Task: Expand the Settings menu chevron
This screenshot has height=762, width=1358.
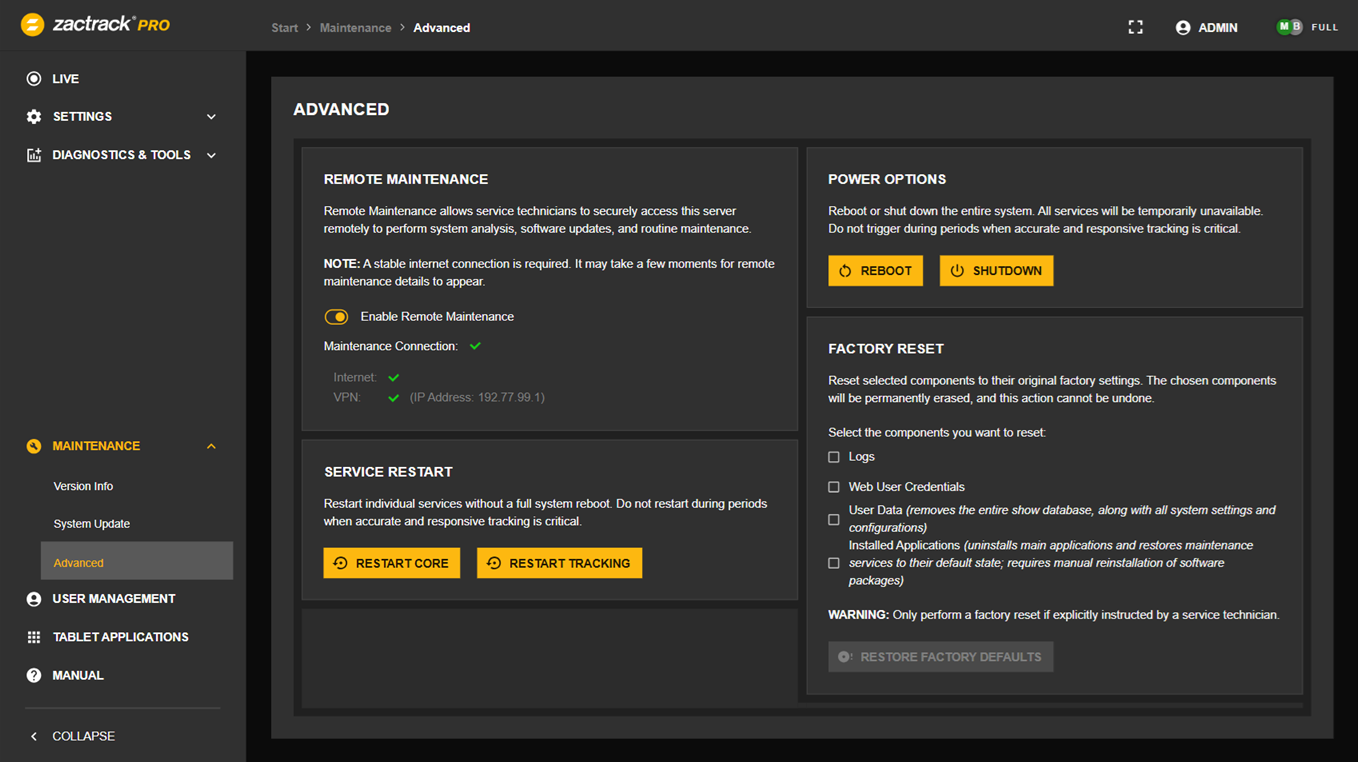Action: pyautogui.click(x=211, y=117)
